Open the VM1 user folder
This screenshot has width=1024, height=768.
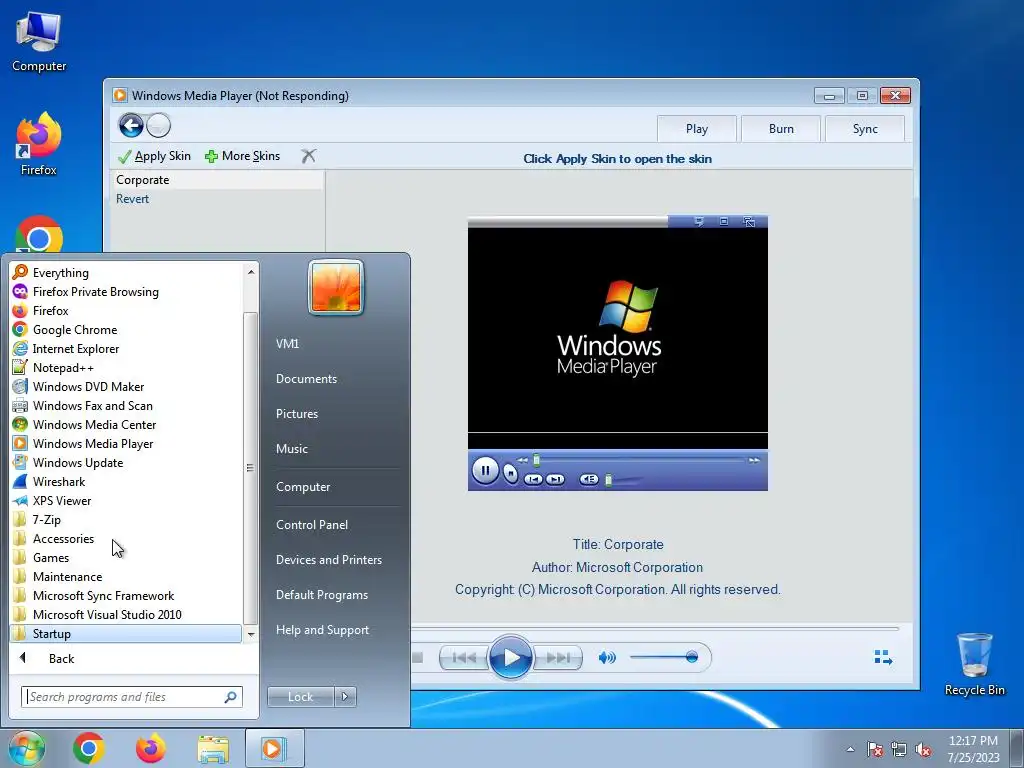[287, 344]
